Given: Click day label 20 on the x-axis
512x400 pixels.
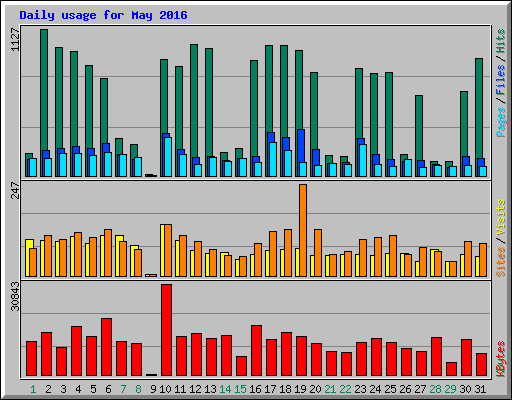Looking at the screenshot, I should 315,389.
